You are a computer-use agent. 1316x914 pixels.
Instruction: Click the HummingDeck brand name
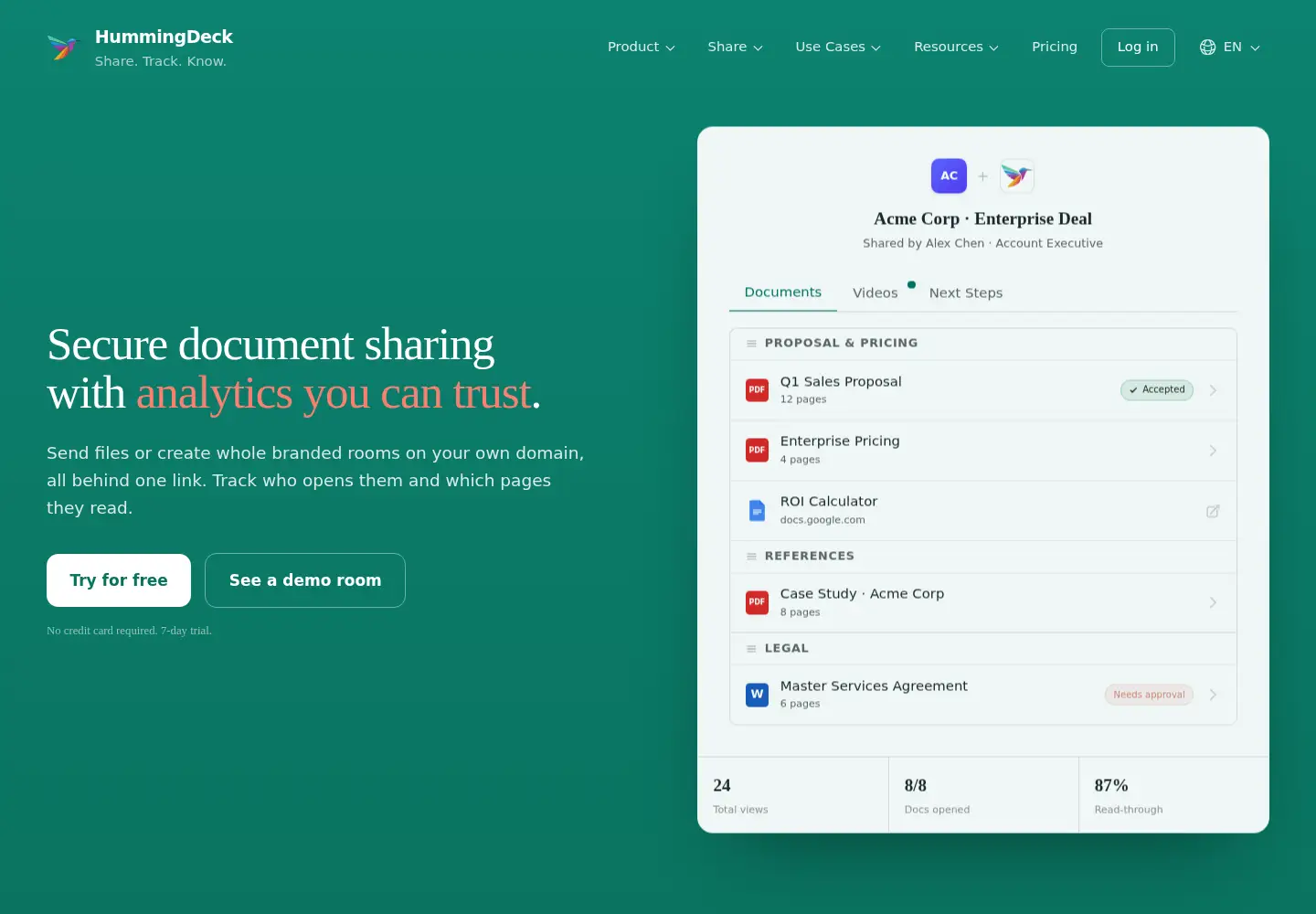[x=164, y=37]
